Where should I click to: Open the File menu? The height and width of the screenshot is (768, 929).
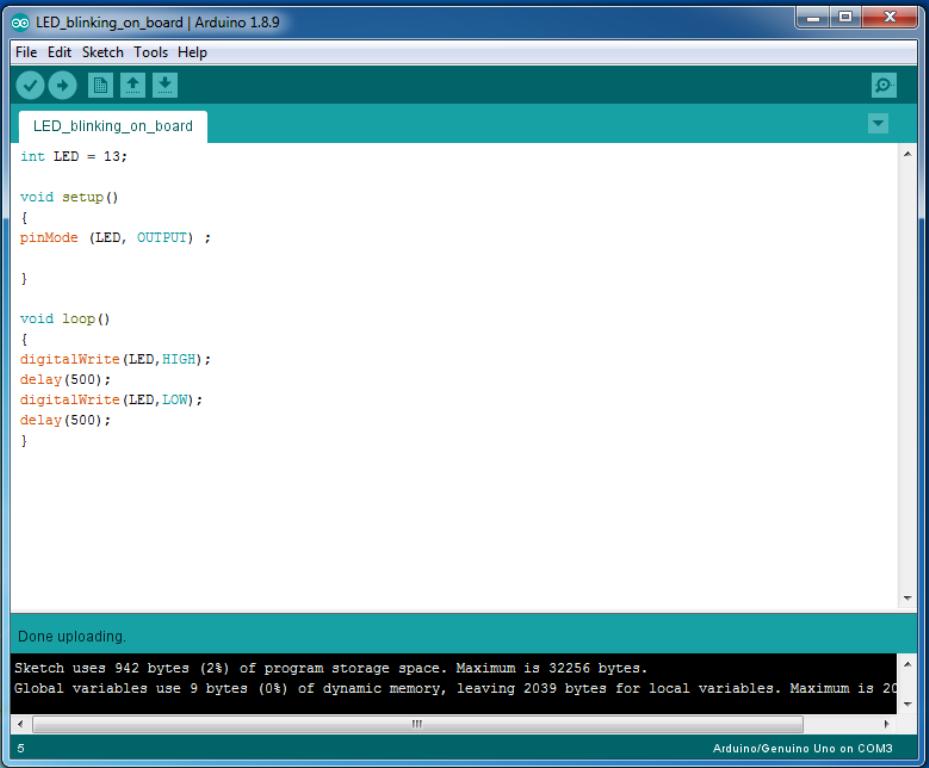click(26, 52)
